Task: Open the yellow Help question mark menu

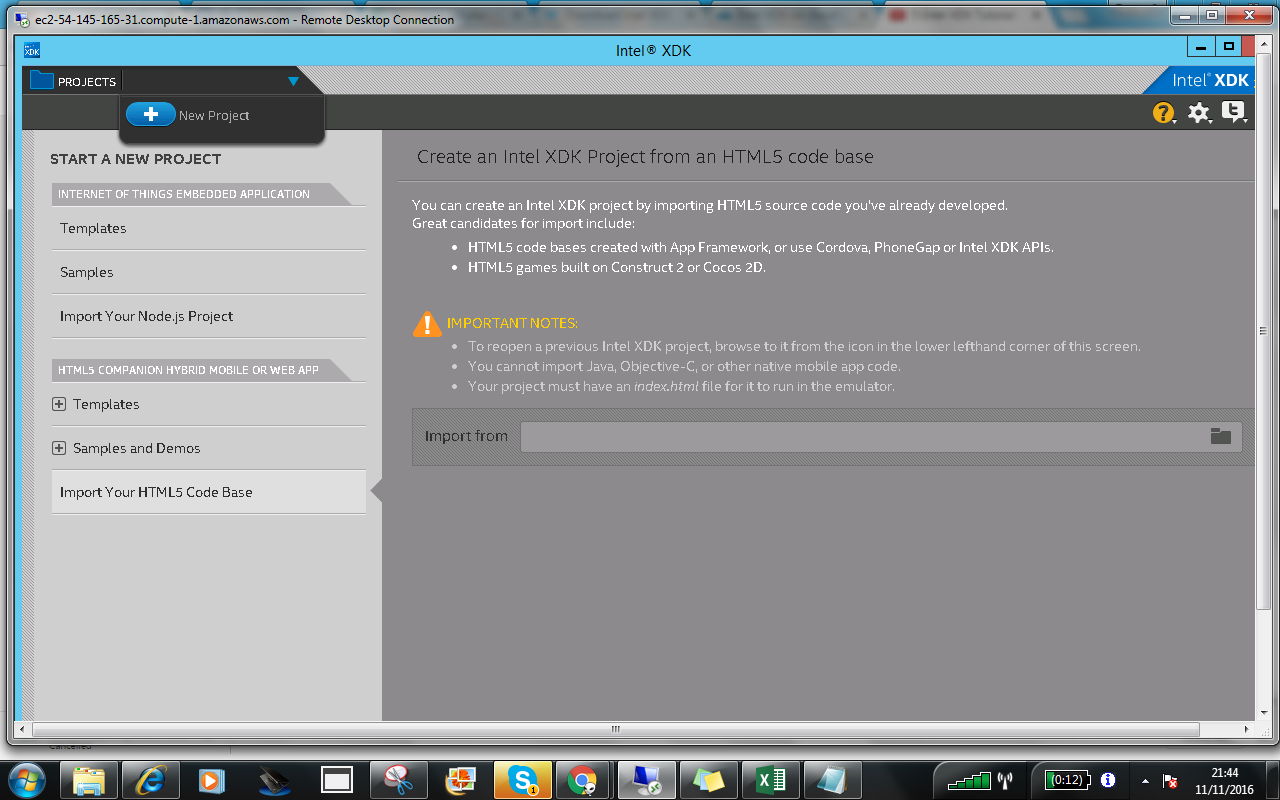Action: (x=1163, y=113)
